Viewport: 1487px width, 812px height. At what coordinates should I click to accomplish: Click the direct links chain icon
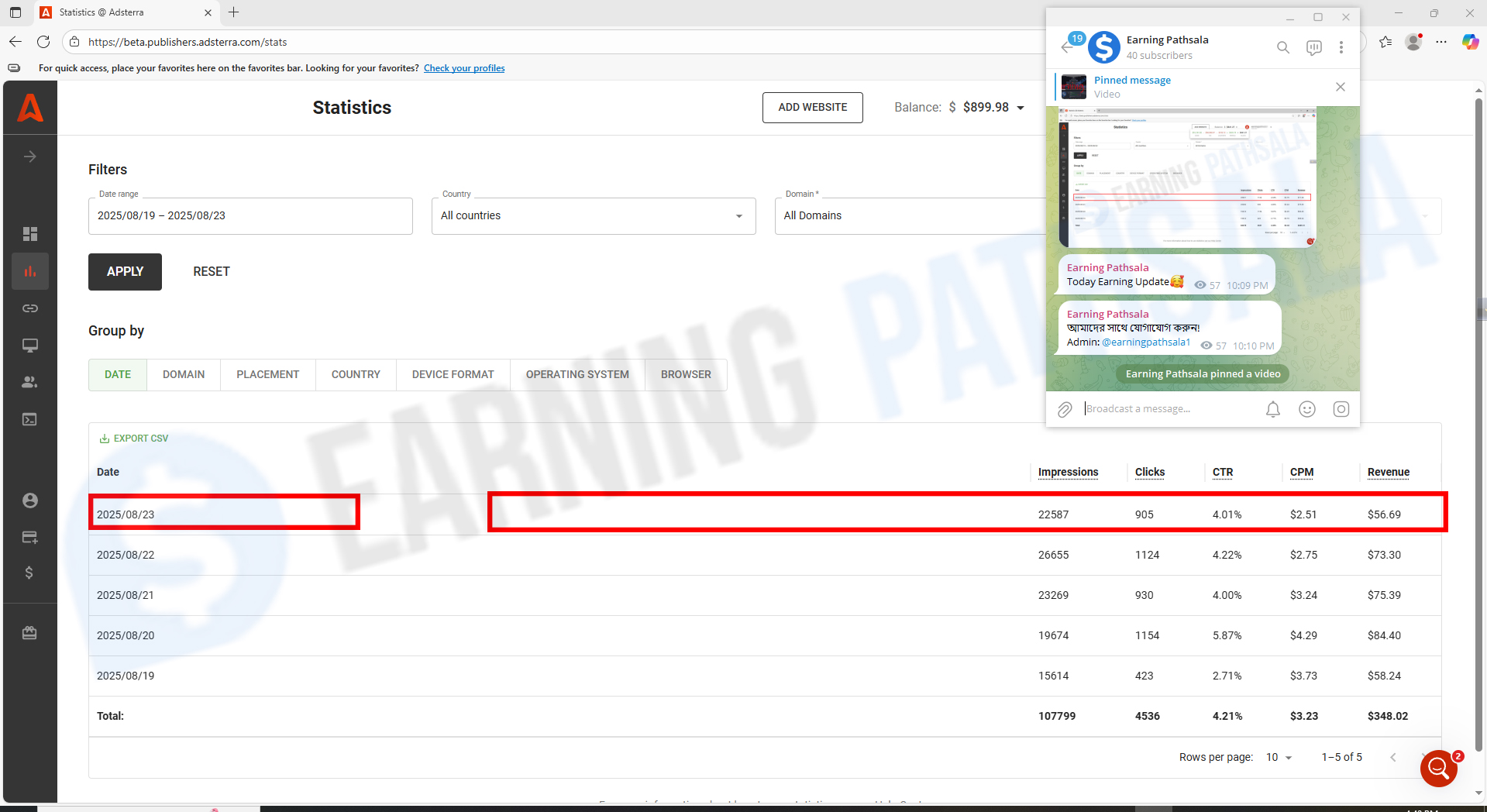point(30,308)
